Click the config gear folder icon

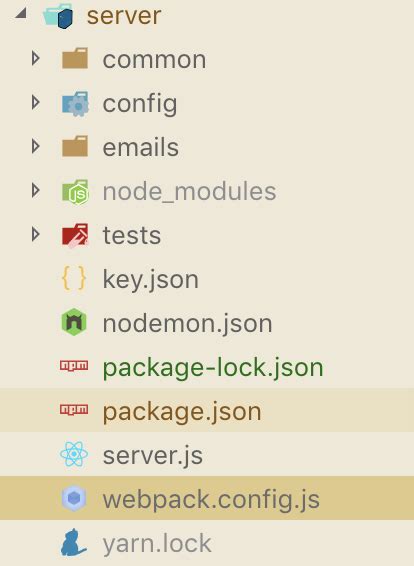point(75,104)
